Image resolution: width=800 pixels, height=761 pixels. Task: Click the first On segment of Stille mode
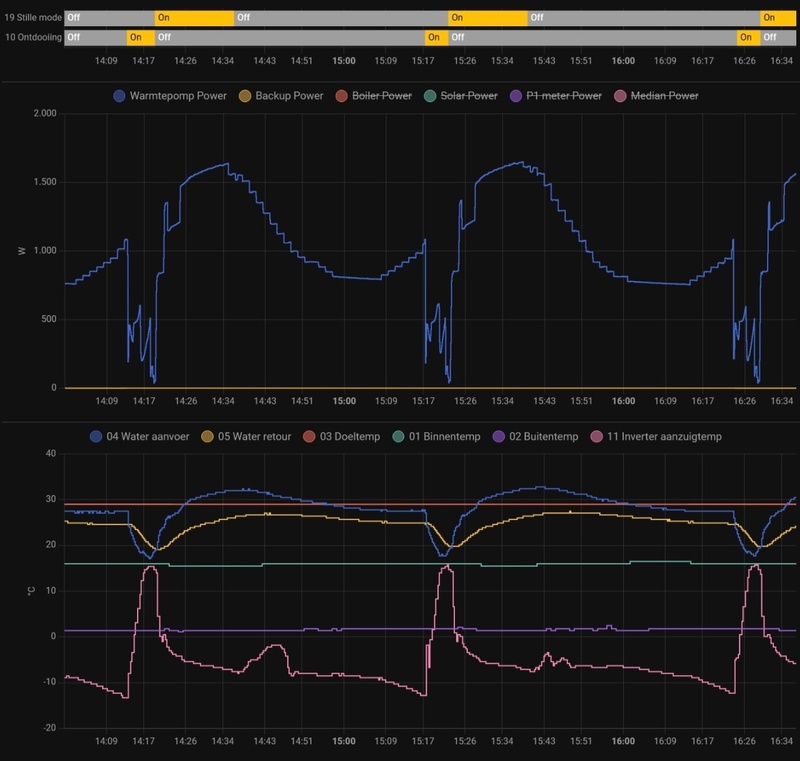[x=194, y=18]
